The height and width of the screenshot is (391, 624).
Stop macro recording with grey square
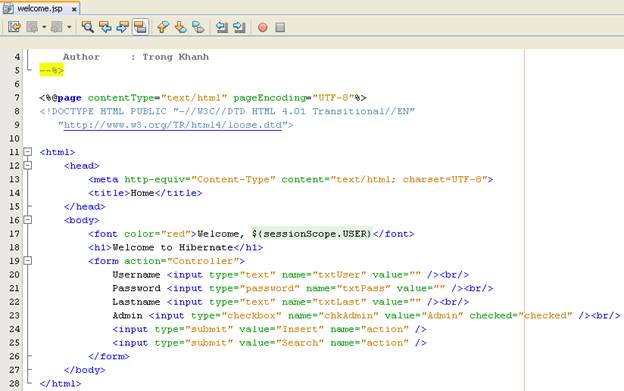(x=280, y=27)
